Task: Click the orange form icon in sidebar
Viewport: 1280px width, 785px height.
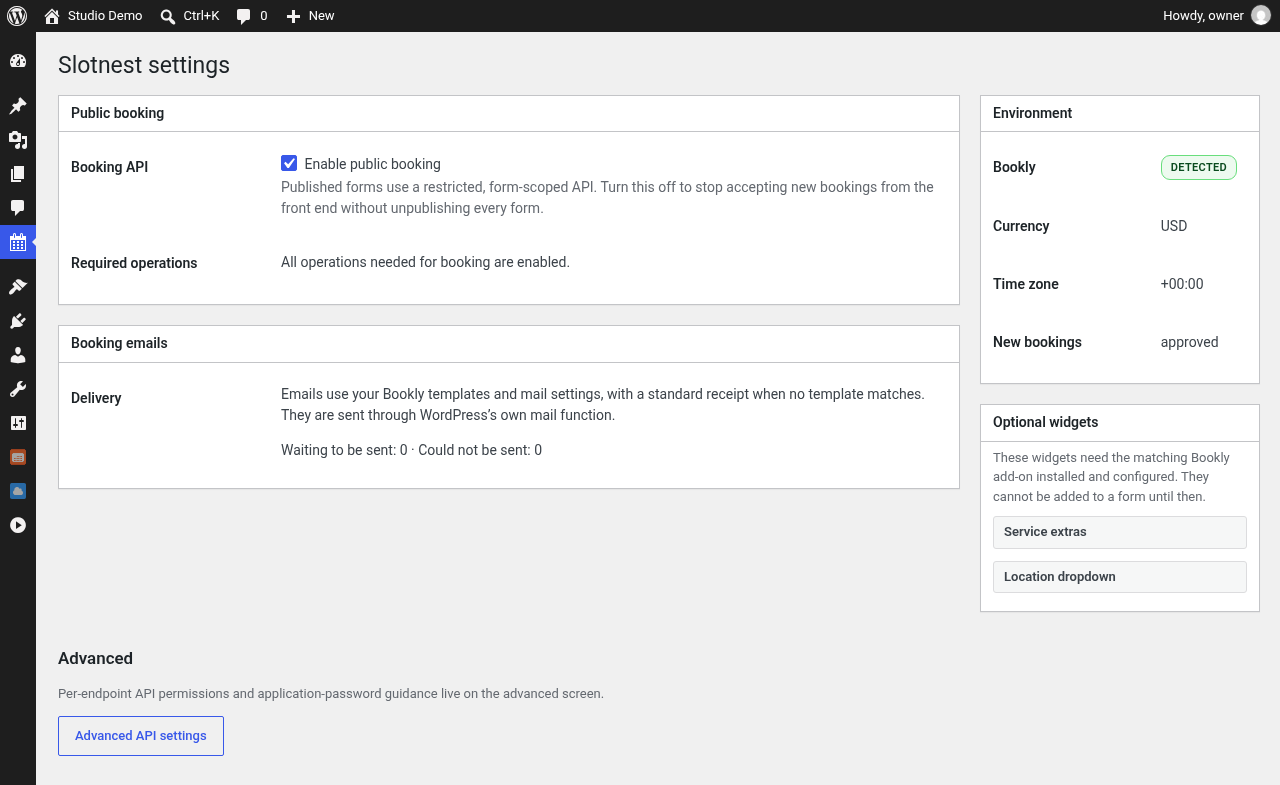Action: click(18, 457)
